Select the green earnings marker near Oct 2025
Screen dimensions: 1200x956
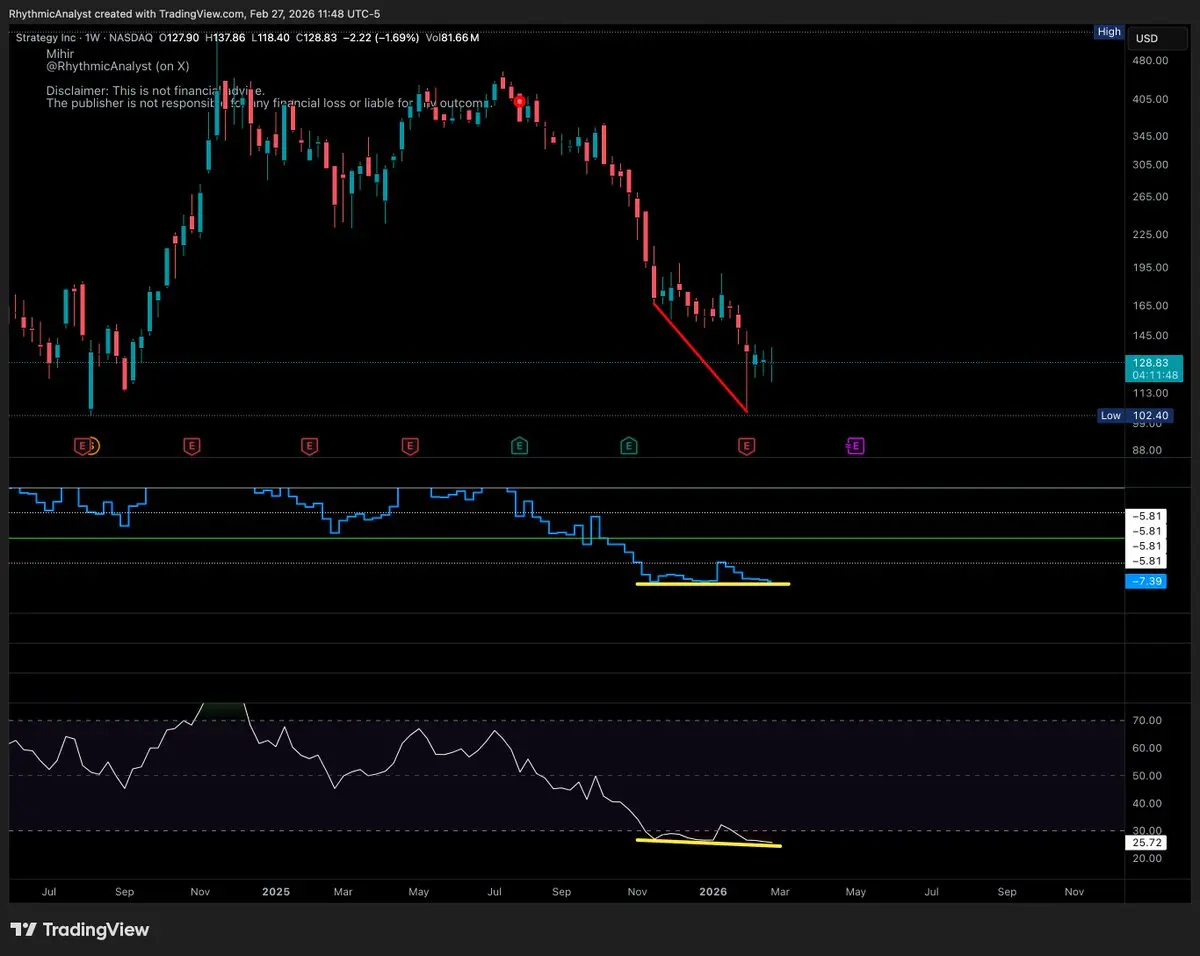click(x=628, y=445)
